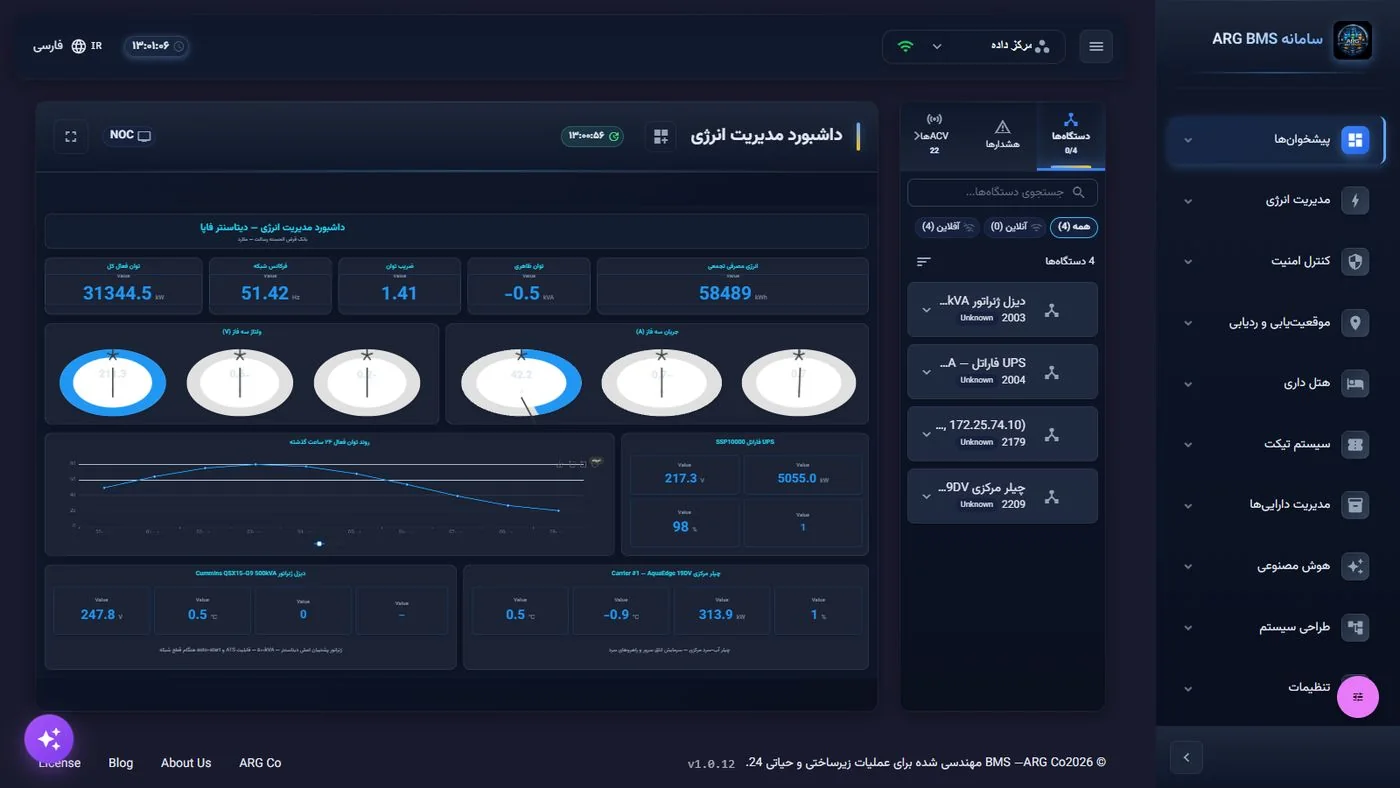1400x788 pixels.
Task: Click the lightning icon for مدیریت انرژی
Action: click(1355, 200)
